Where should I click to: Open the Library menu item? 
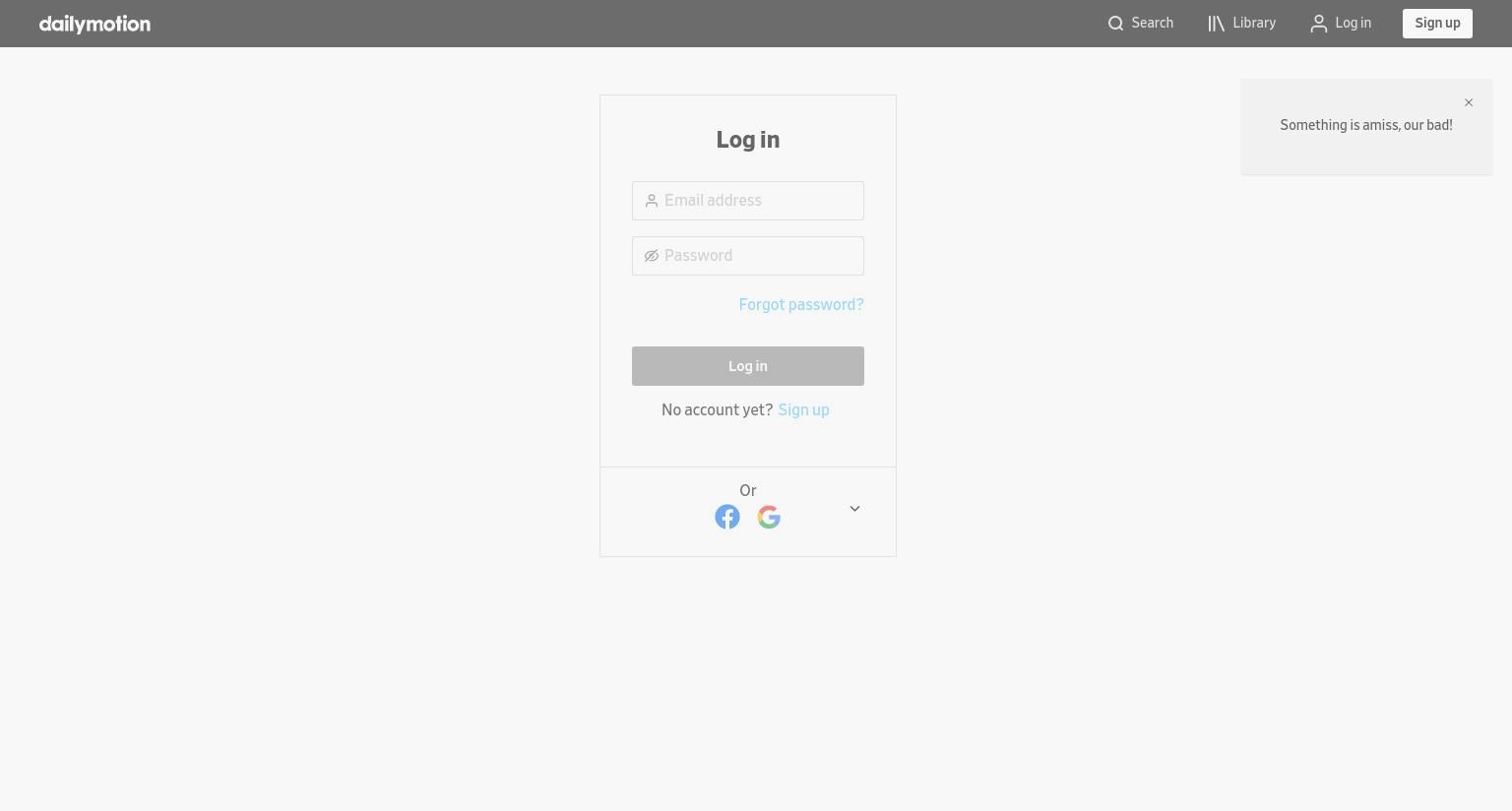[x=1242, y=24]
